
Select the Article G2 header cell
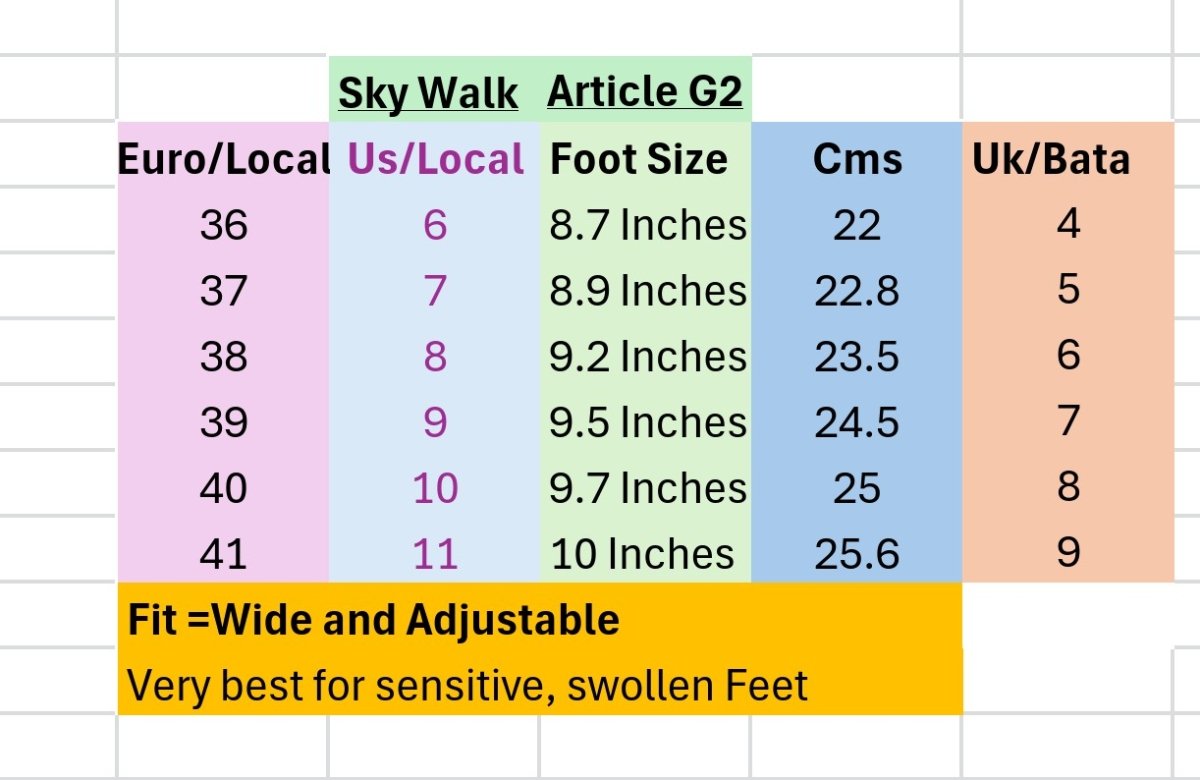(x=645, y=92)
